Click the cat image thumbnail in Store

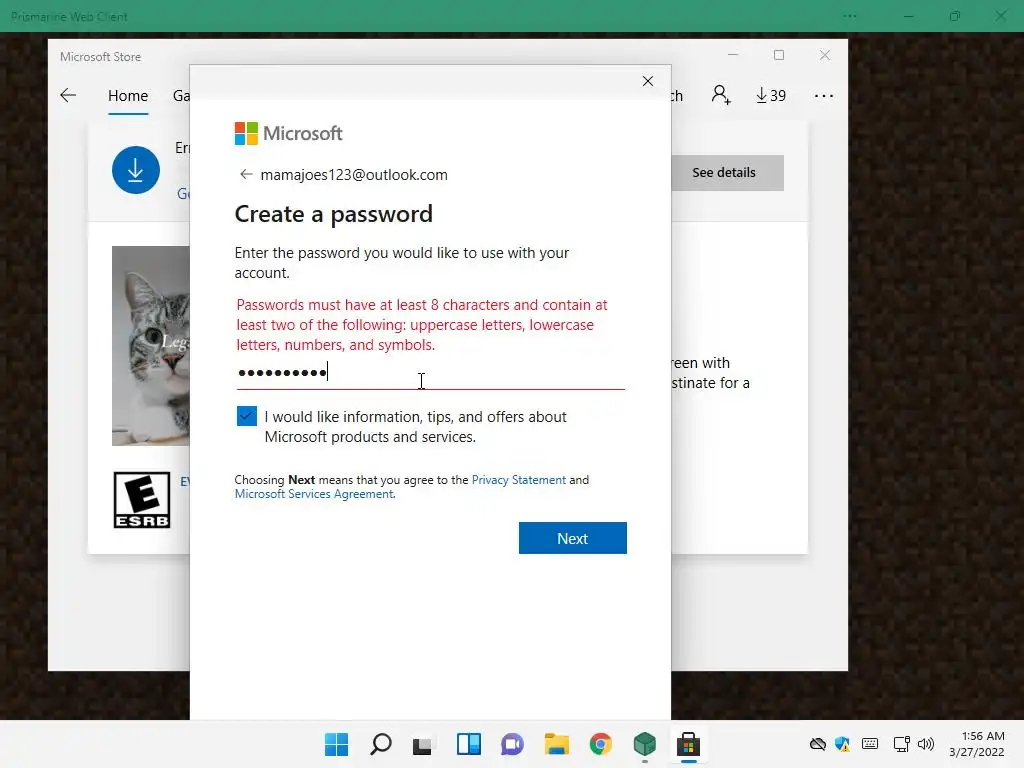click(x=151, y=346)
